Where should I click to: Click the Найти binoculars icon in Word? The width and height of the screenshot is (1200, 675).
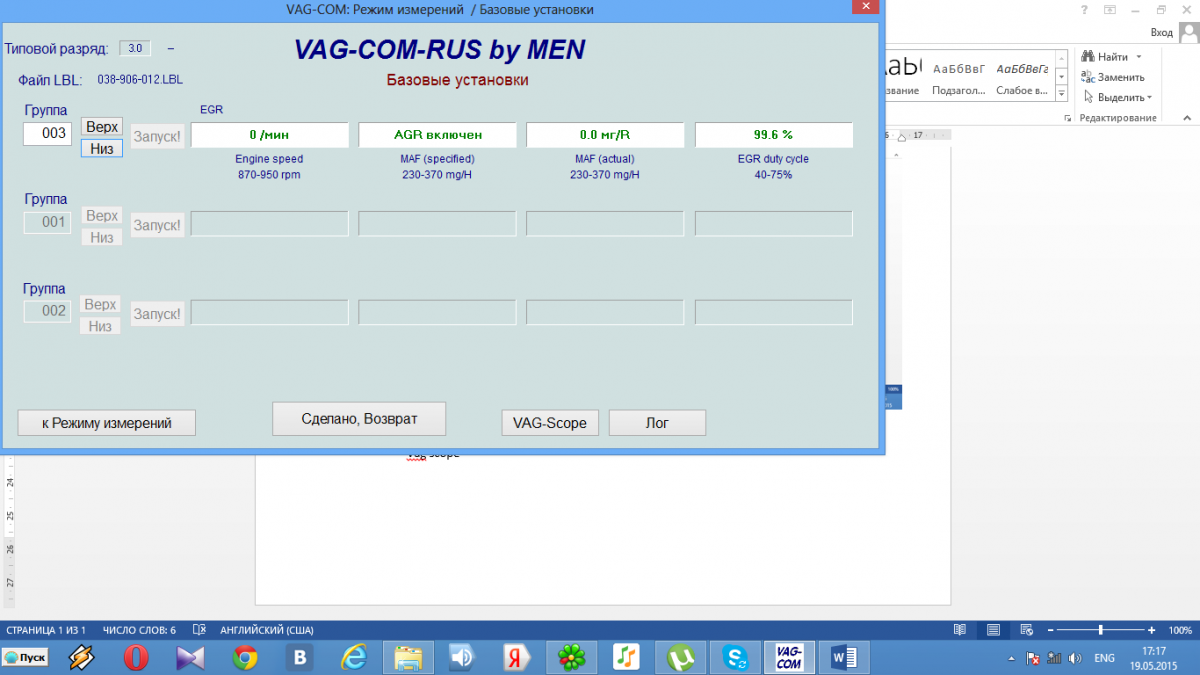(1089, 57)
